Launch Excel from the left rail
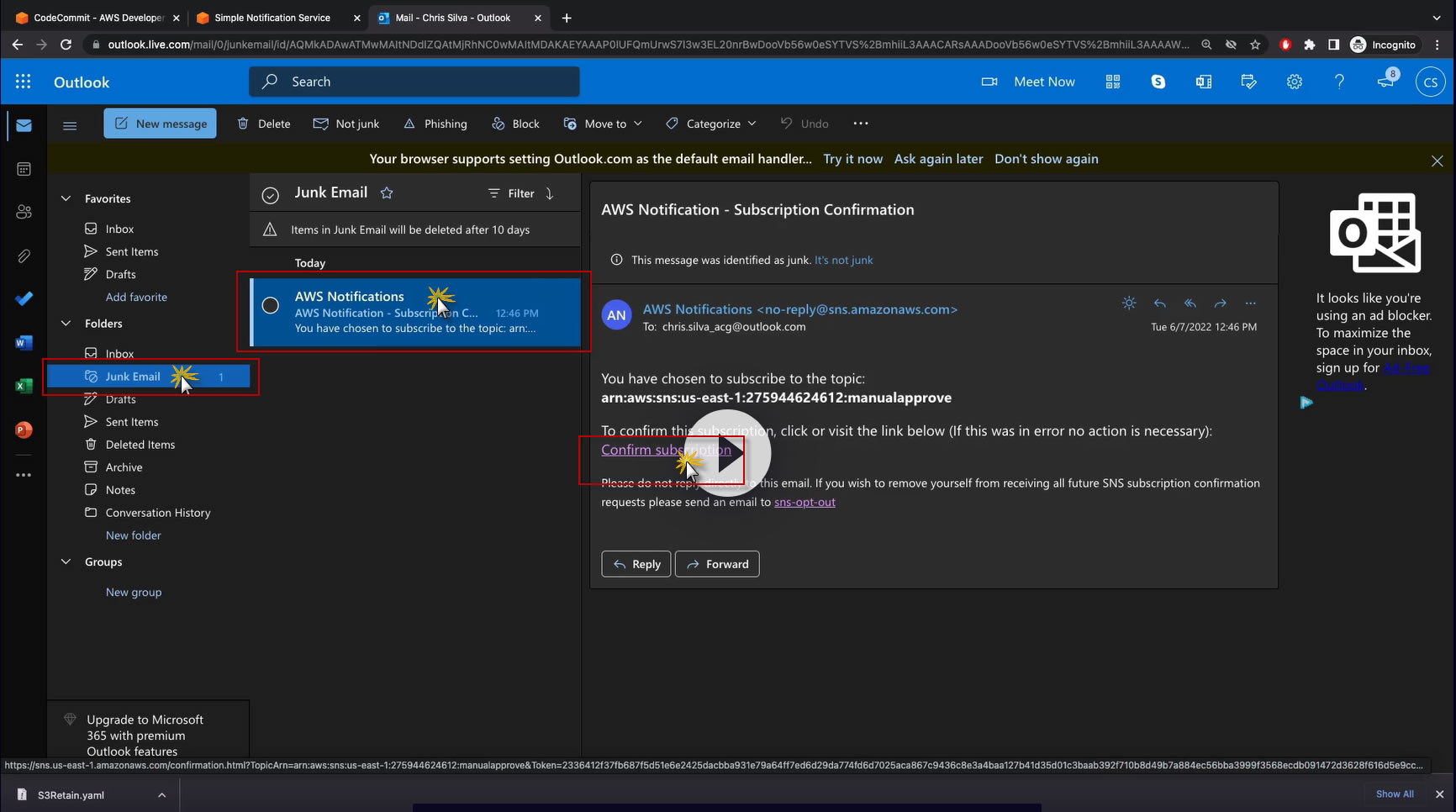 pos(24,386)
